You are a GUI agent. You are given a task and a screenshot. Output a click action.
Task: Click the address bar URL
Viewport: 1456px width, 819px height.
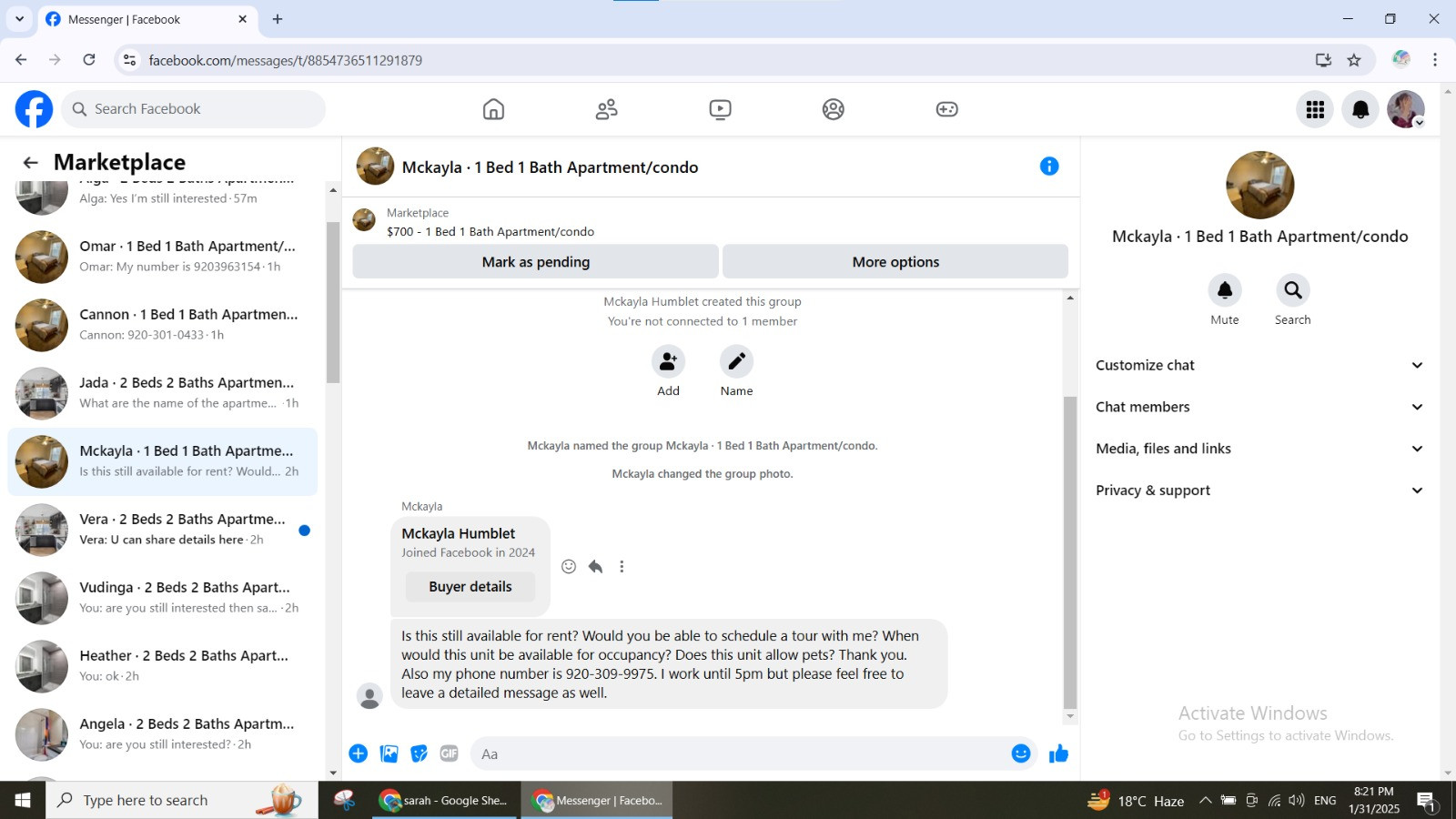(286, 60)
